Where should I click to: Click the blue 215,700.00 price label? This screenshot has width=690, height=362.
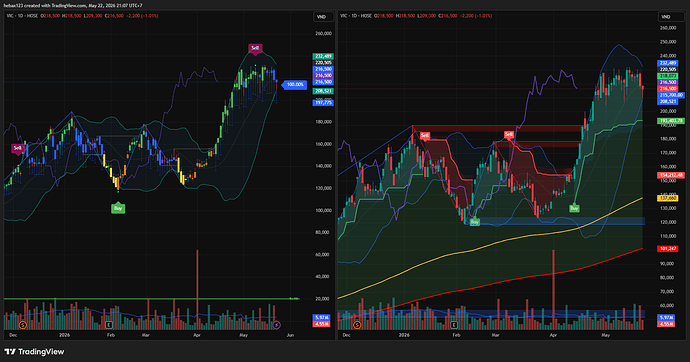(x=671, y=95)
